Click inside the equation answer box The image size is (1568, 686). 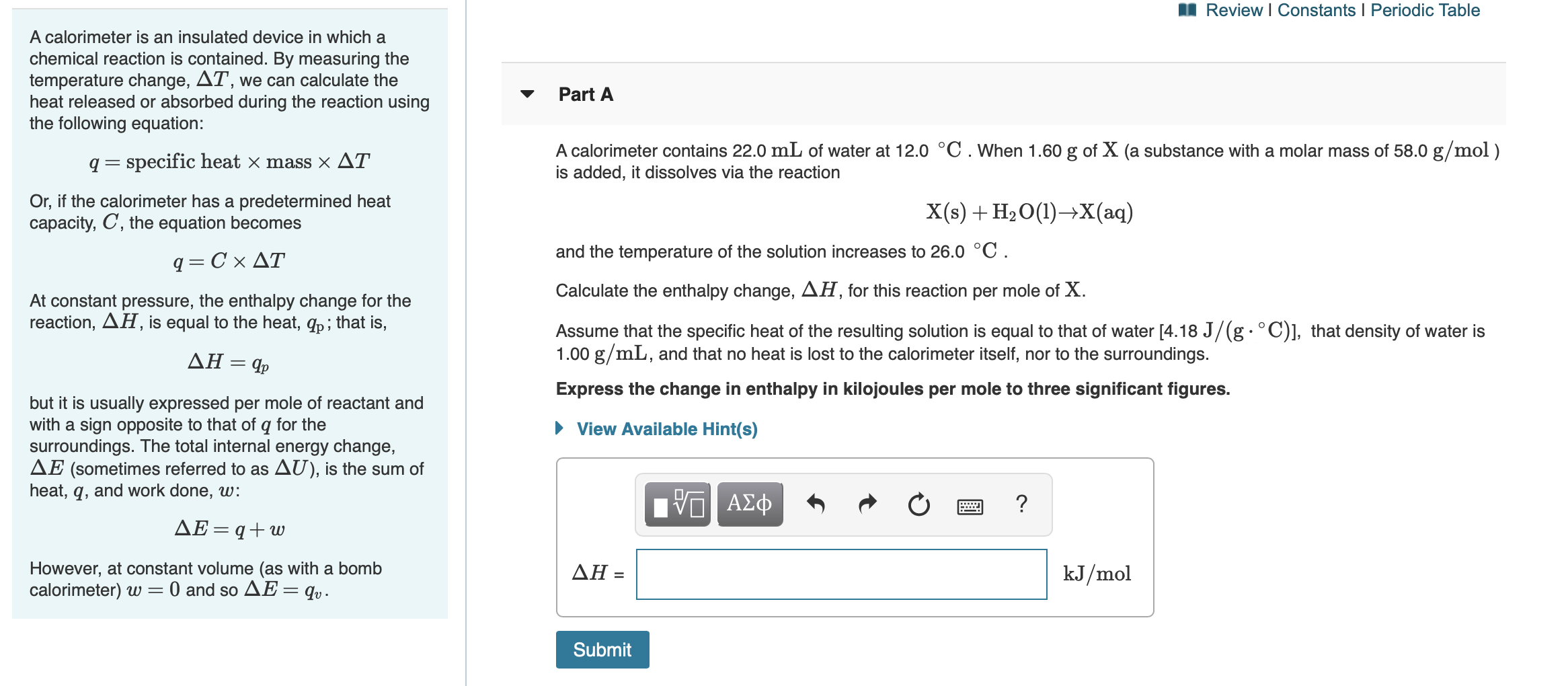pyautogui.click(x=841, y=575)
